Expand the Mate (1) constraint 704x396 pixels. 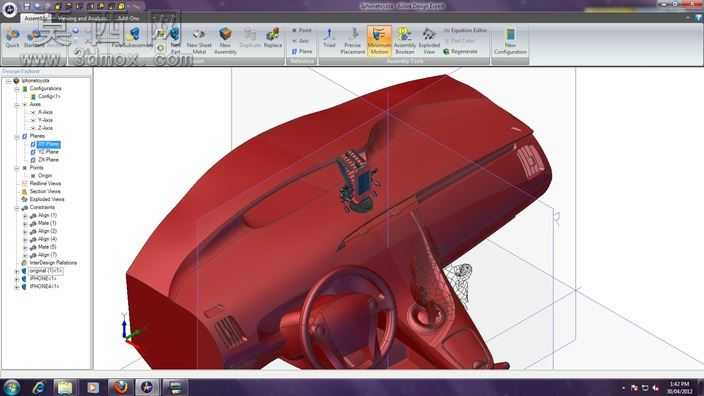(25, 224)
